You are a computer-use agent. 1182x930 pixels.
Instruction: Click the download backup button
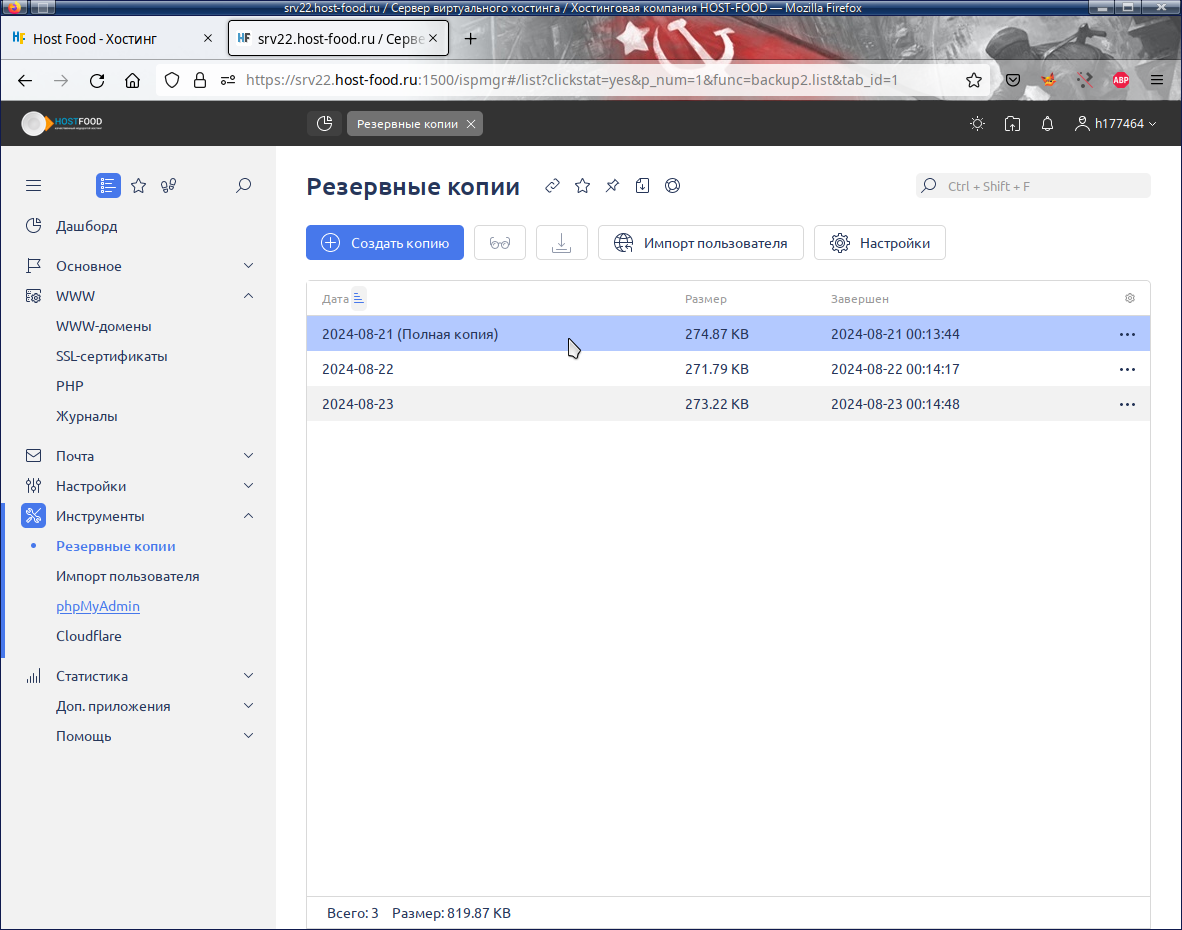click(x=562, y=243)
